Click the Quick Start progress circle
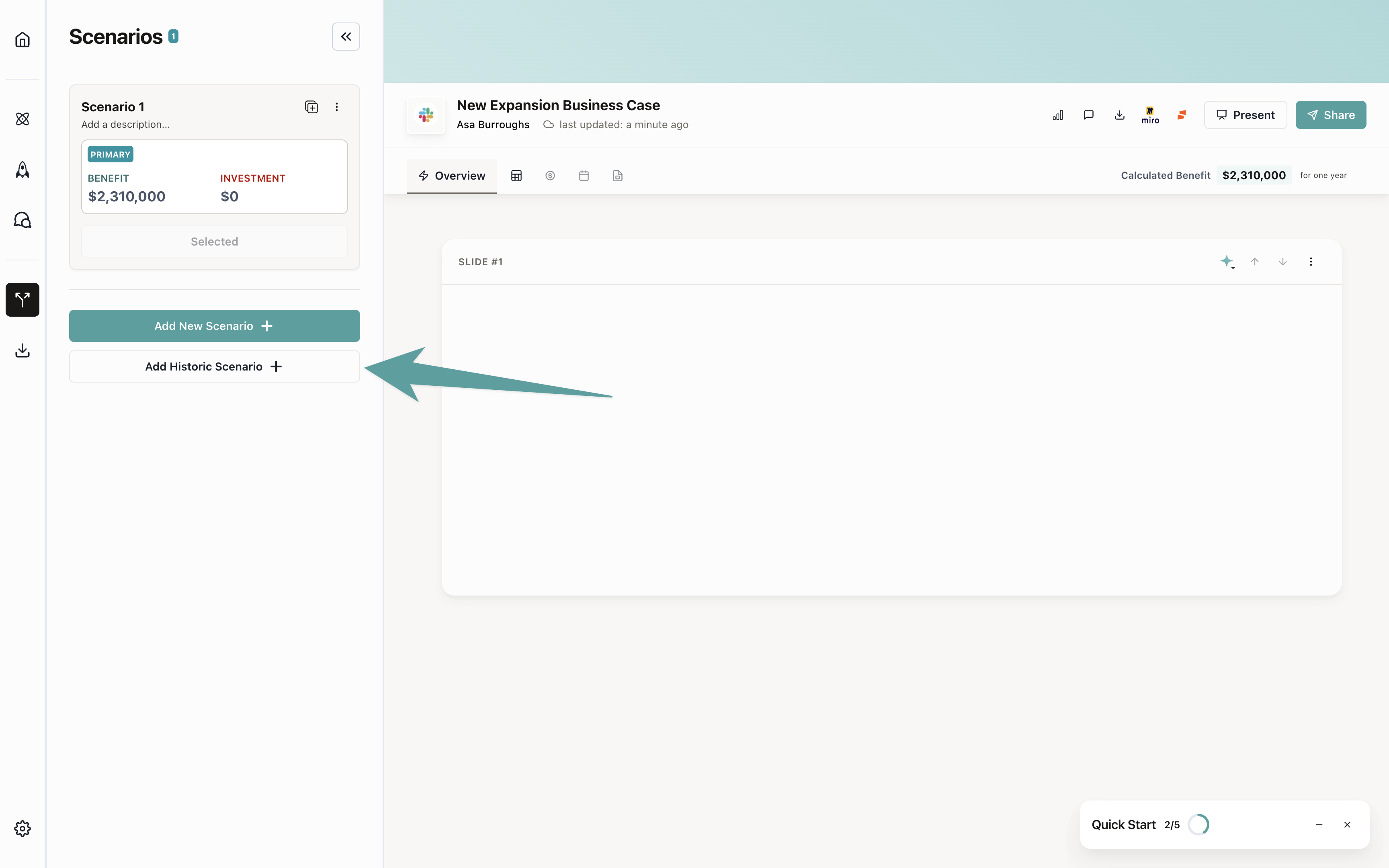This screenshot has height=868, width=1389. [1198, 824]
